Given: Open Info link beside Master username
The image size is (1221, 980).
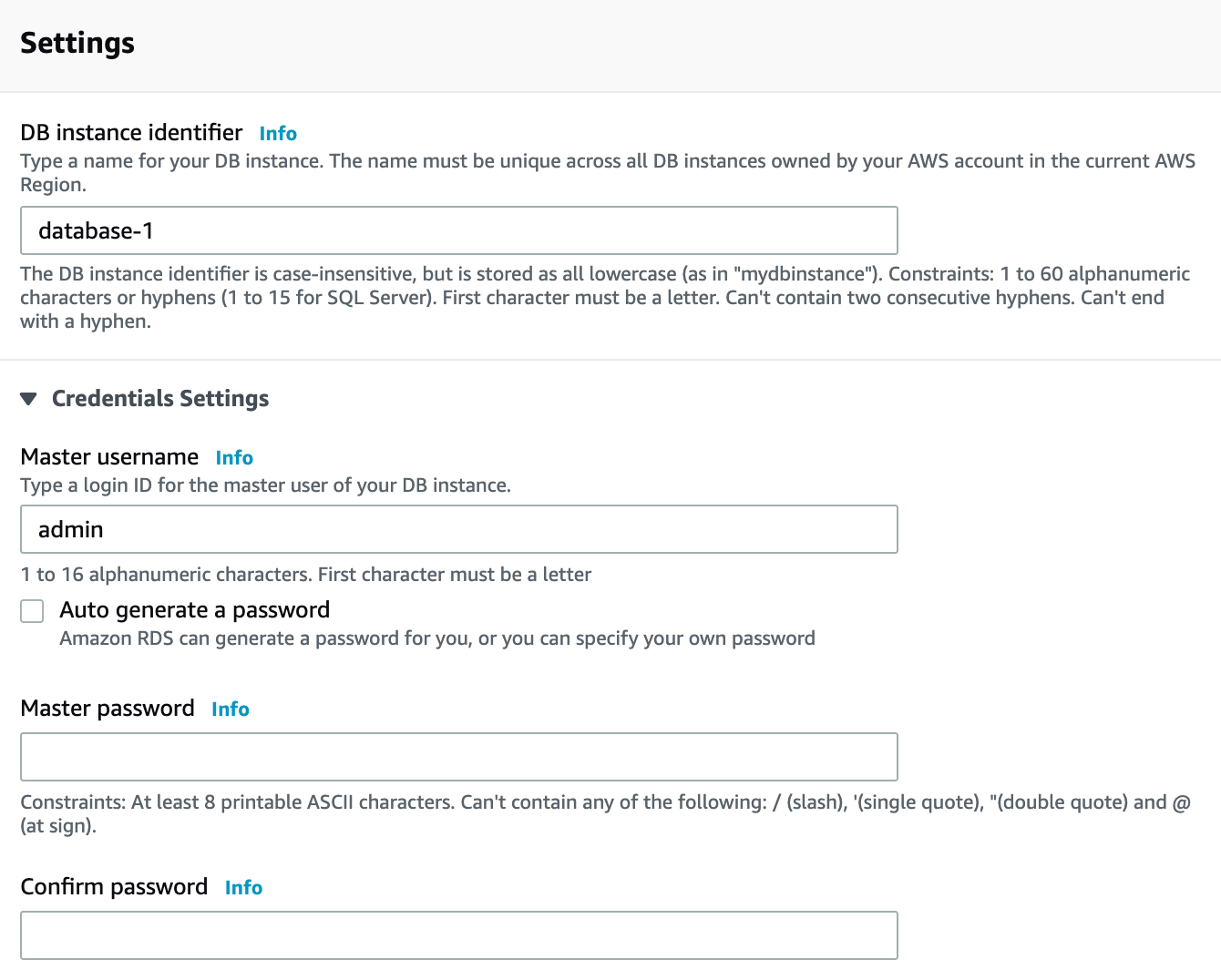Looking at the screenshot, I should point(234,458).
